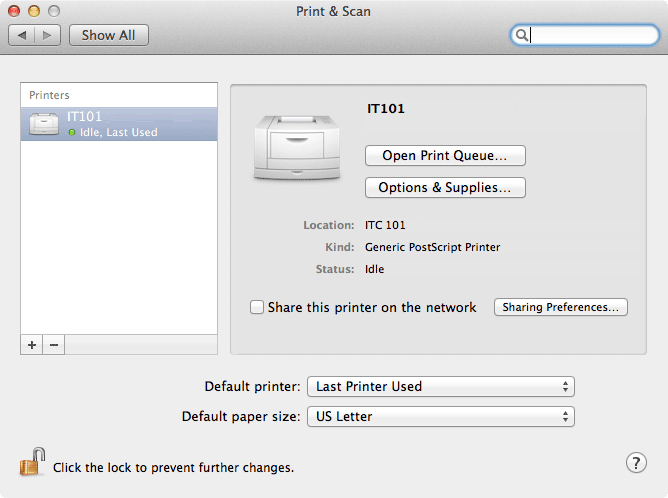Image resolution: width=668 pixels, height=498 pixels.
Task: Open Print Queue for IT101
Action: (x=445, y=155)
